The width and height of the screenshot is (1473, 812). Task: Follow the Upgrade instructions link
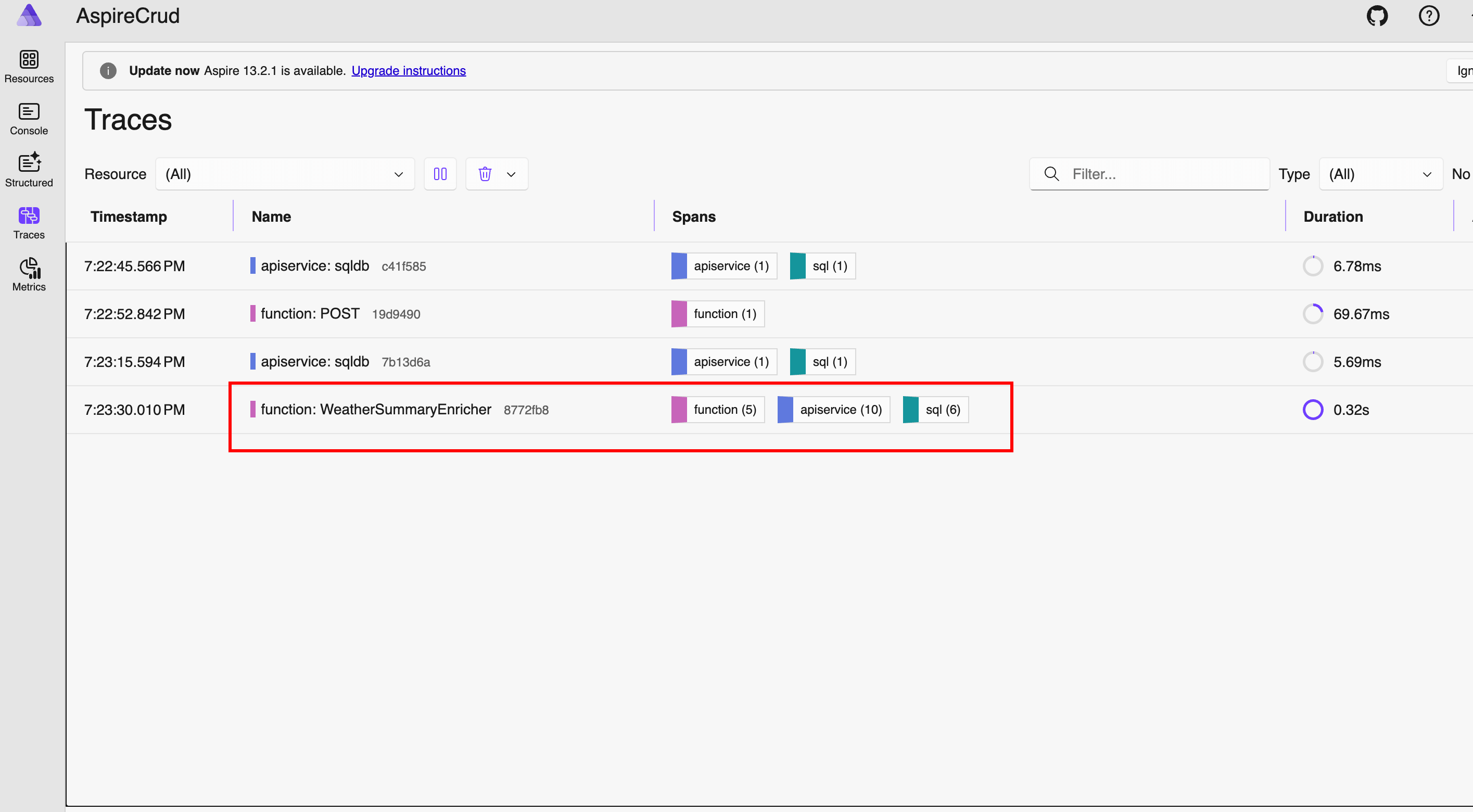tap(408, 70)
